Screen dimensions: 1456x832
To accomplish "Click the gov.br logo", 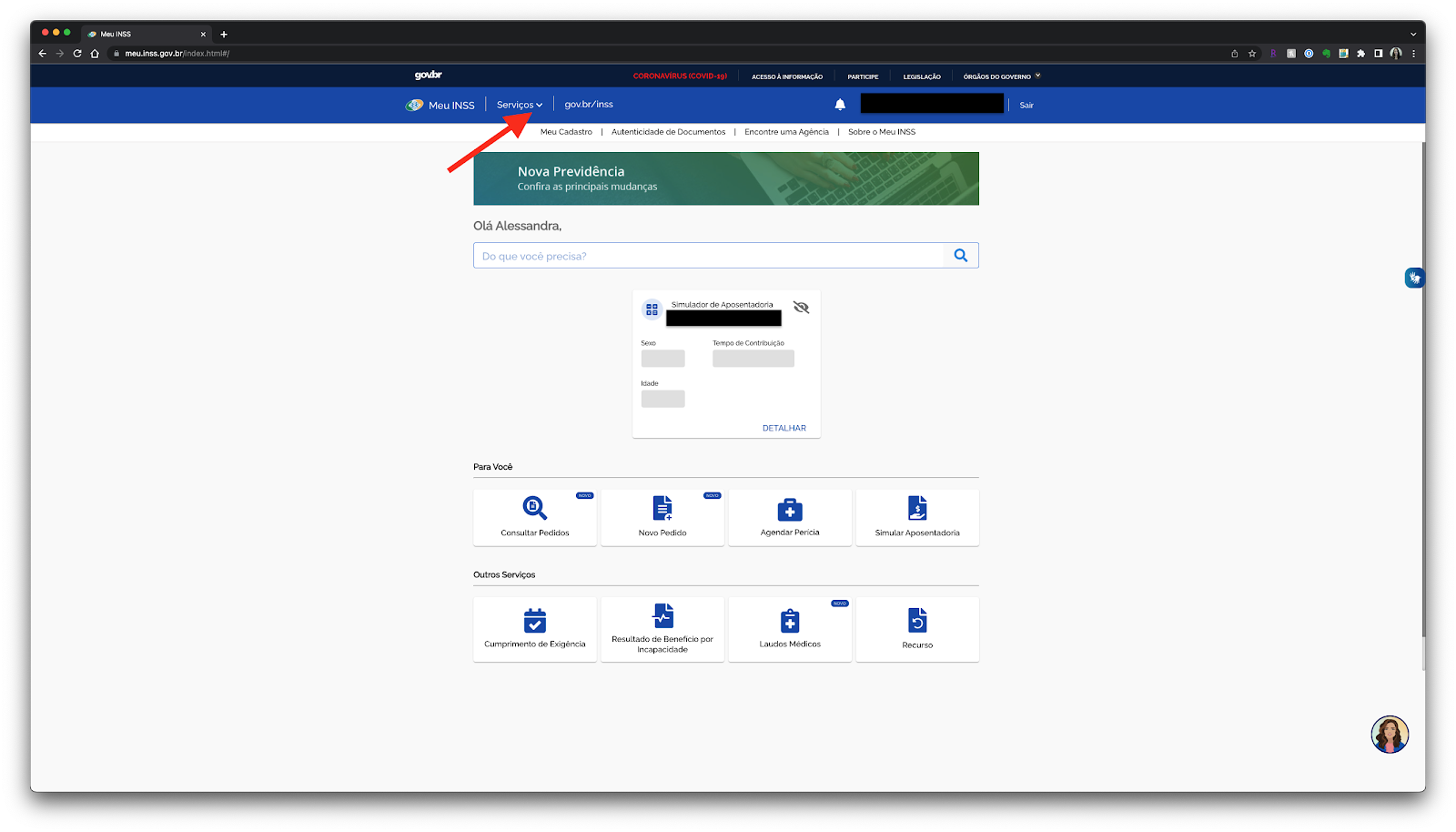I will [x=428, y=76].
